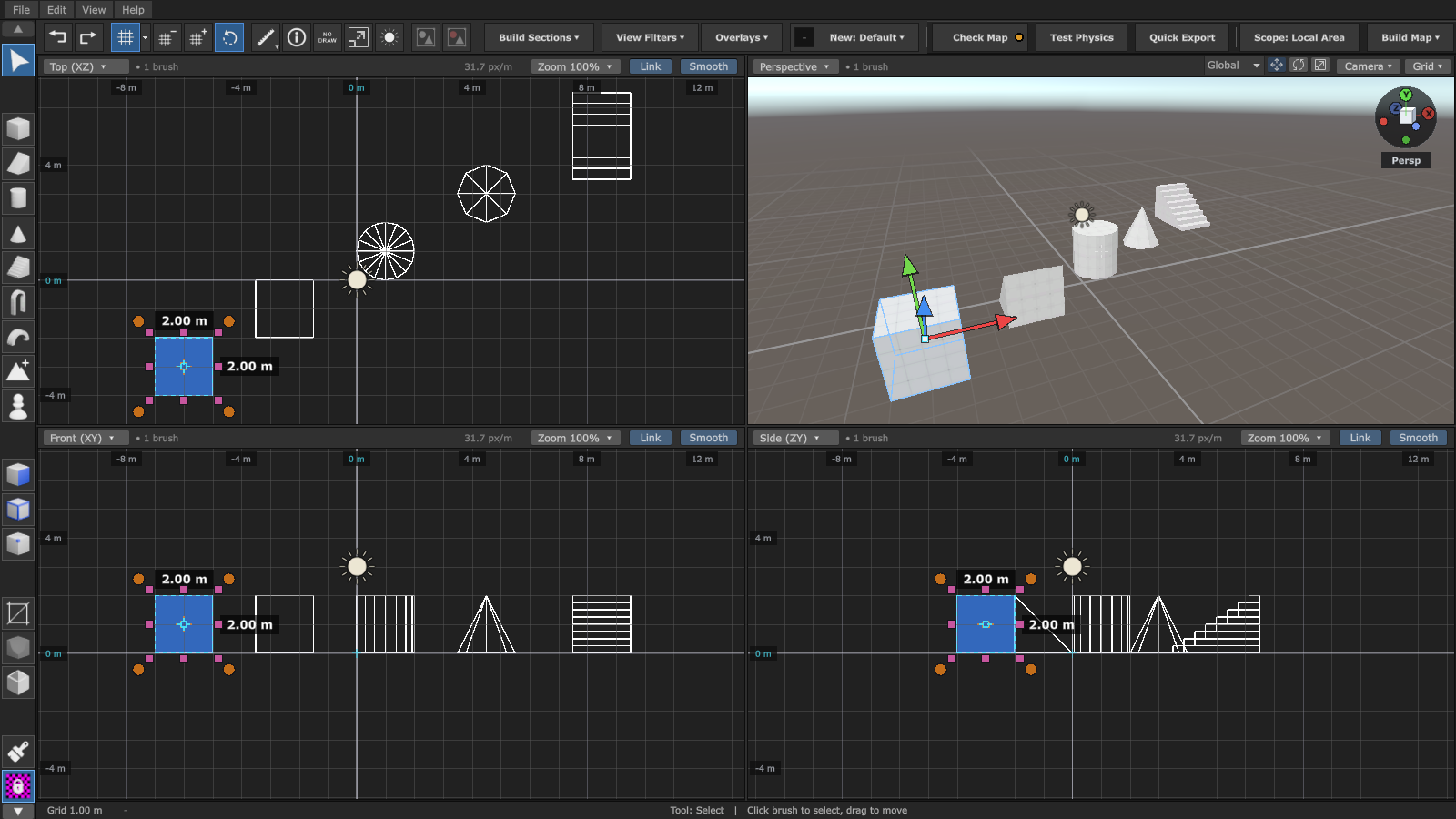Toggle the texture lock checker icon

[x=18, y=785]
